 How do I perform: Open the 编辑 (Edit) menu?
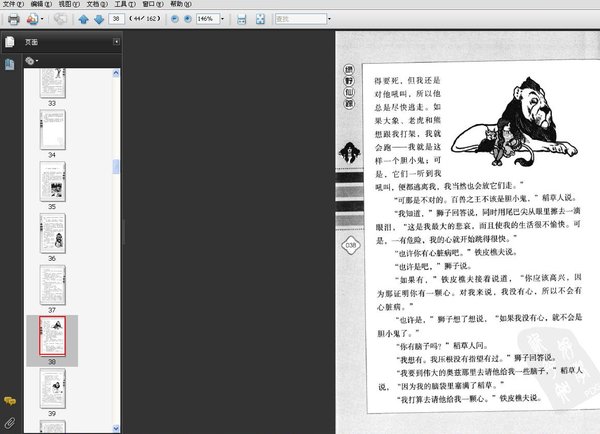click(41, 4)
